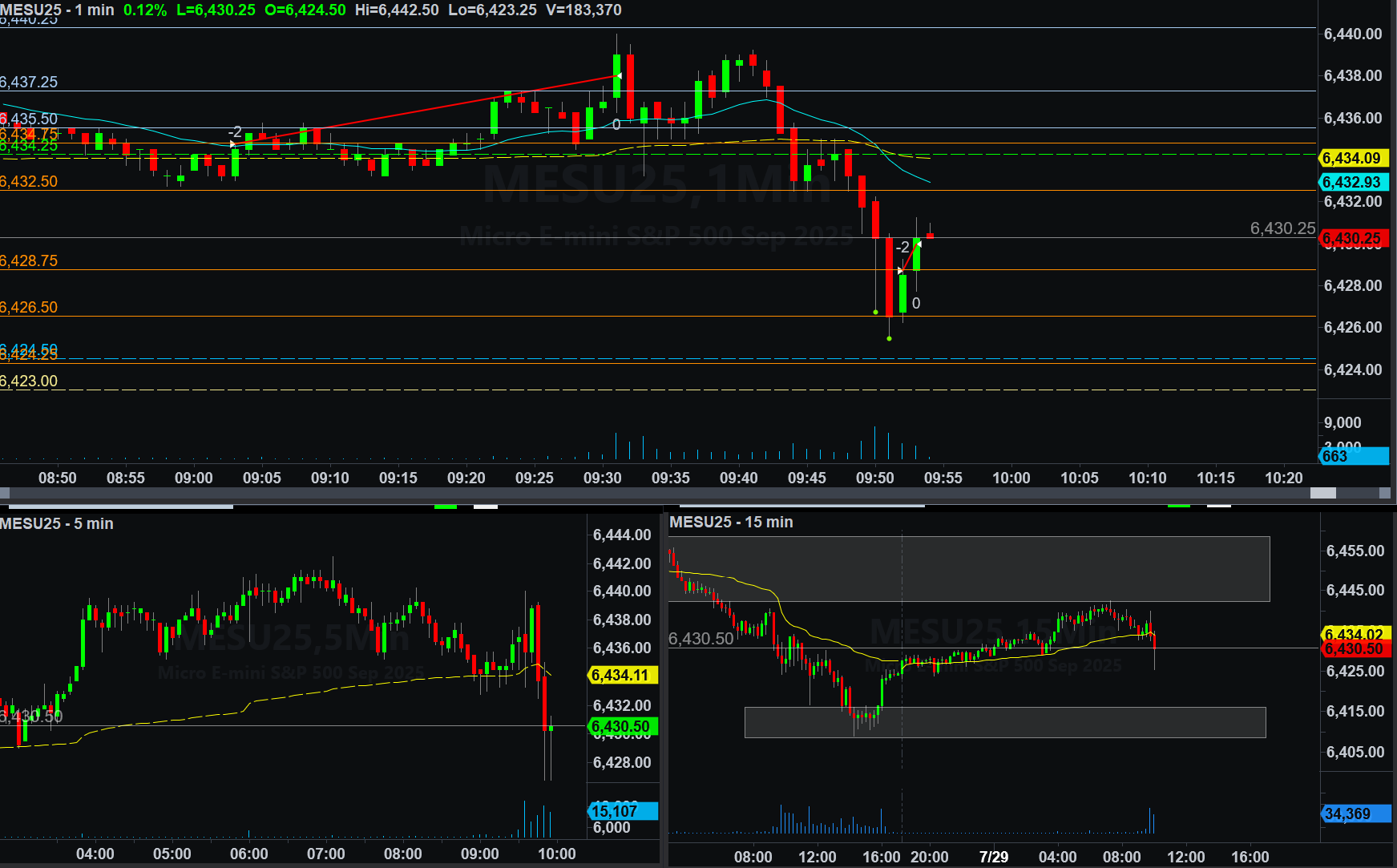Select the "MESU25 - 1 min" chart title

click(58, 10)
